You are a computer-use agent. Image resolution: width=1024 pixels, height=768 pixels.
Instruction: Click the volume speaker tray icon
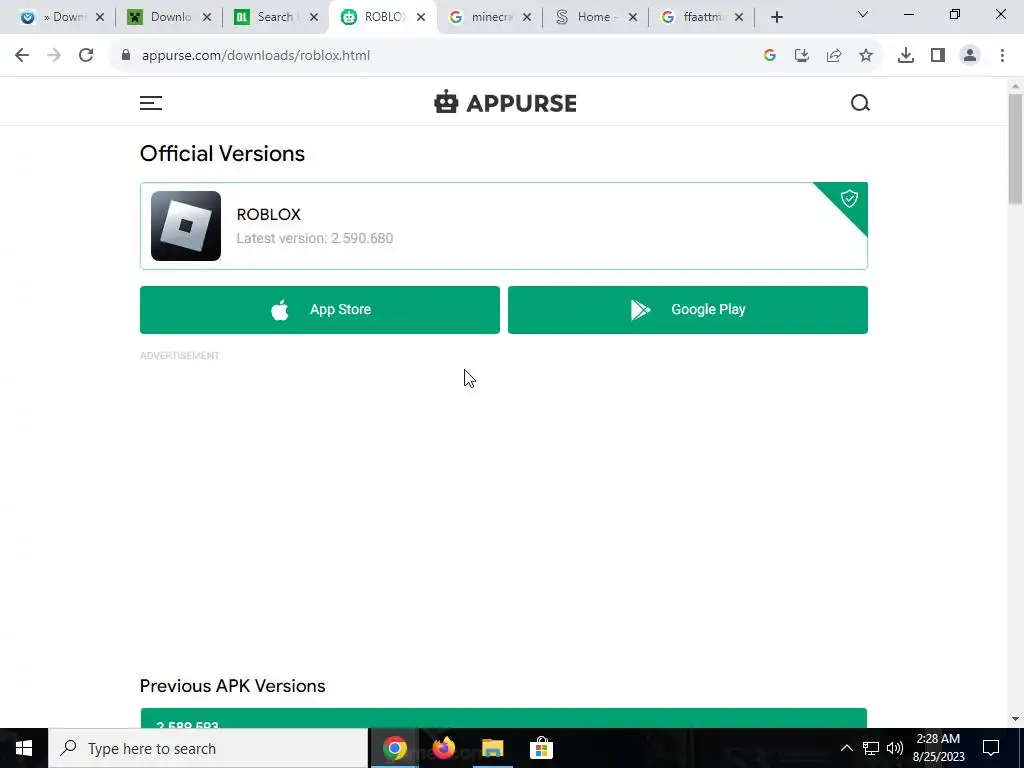(x=895, y=748)
